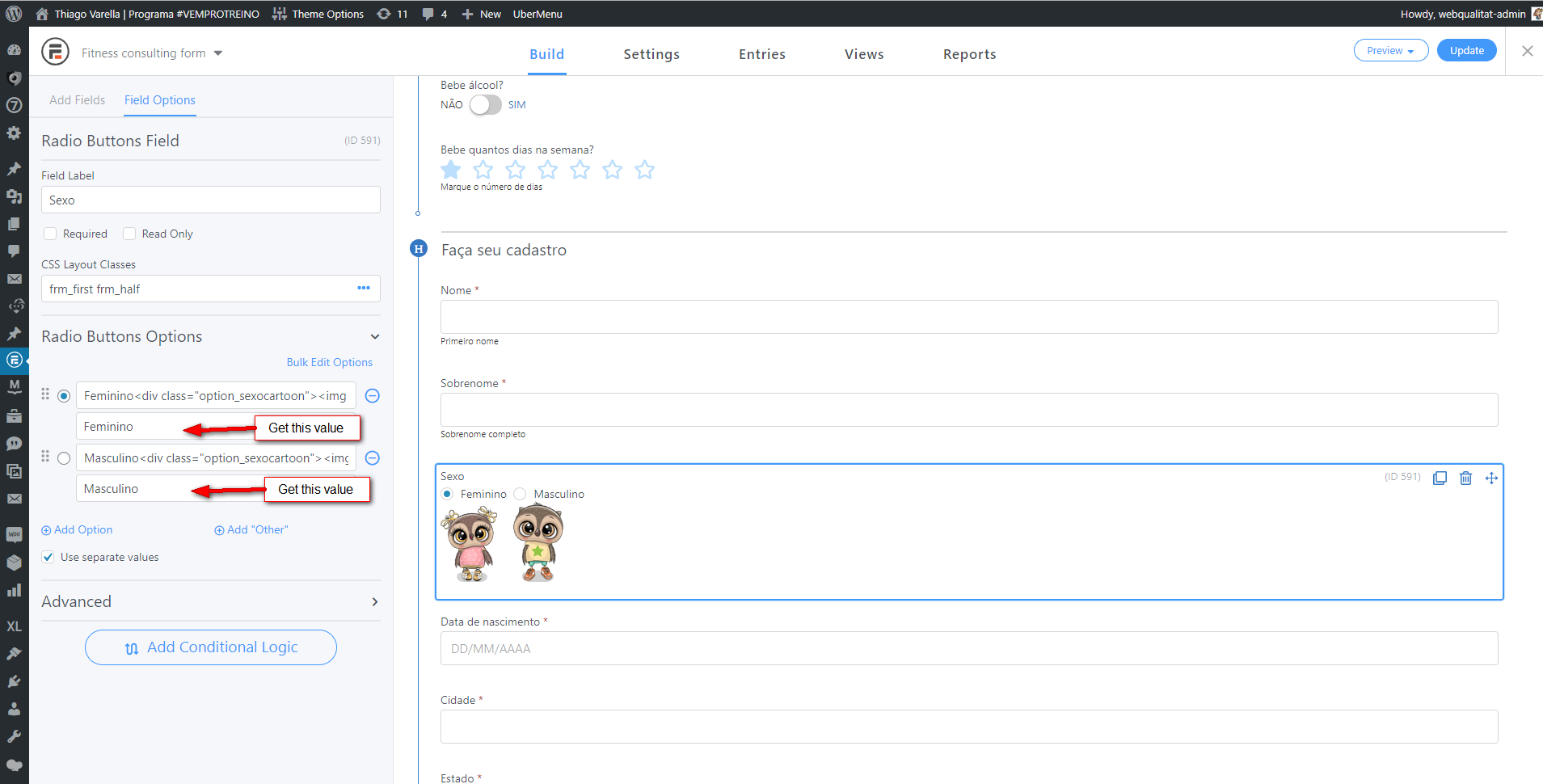
Task: Collapse the Radio Buttons Options section
Action: click(x=375, y=336)
